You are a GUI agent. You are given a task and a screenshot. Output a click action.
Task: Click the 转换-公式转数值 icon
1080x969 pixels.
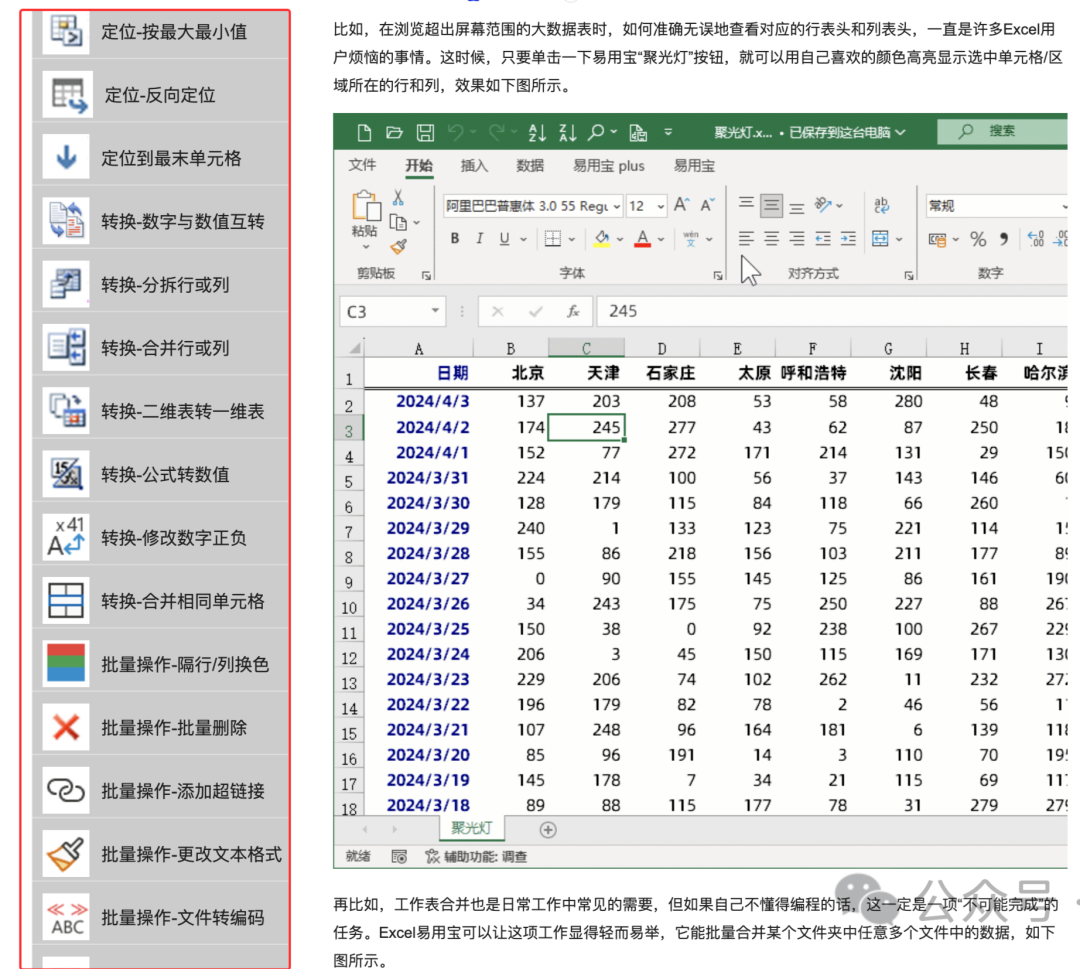(66, 474)
